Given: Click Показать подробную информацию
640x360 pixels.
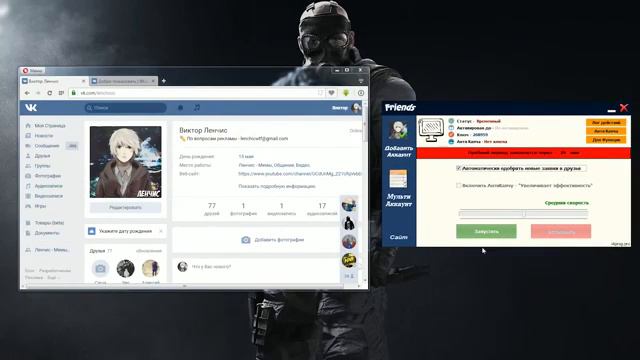Looking at the screenshot, I should [x=277, y=186].
